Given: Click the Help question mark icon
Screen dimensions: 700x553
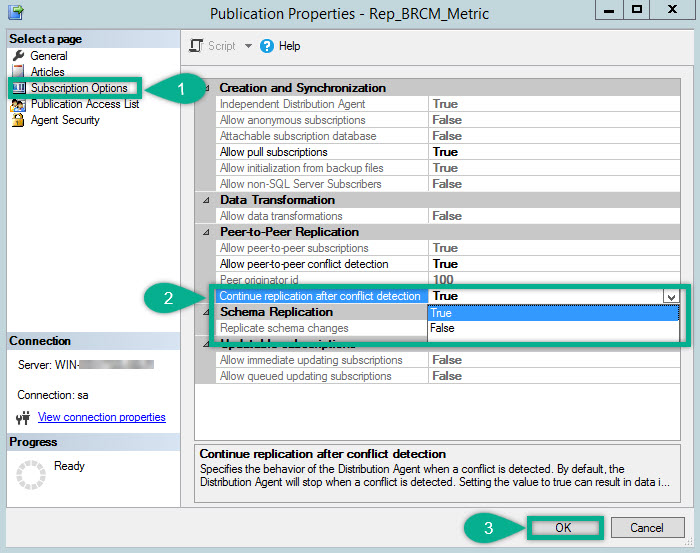Looking at the screenshot, I should [x=267, y=46].
